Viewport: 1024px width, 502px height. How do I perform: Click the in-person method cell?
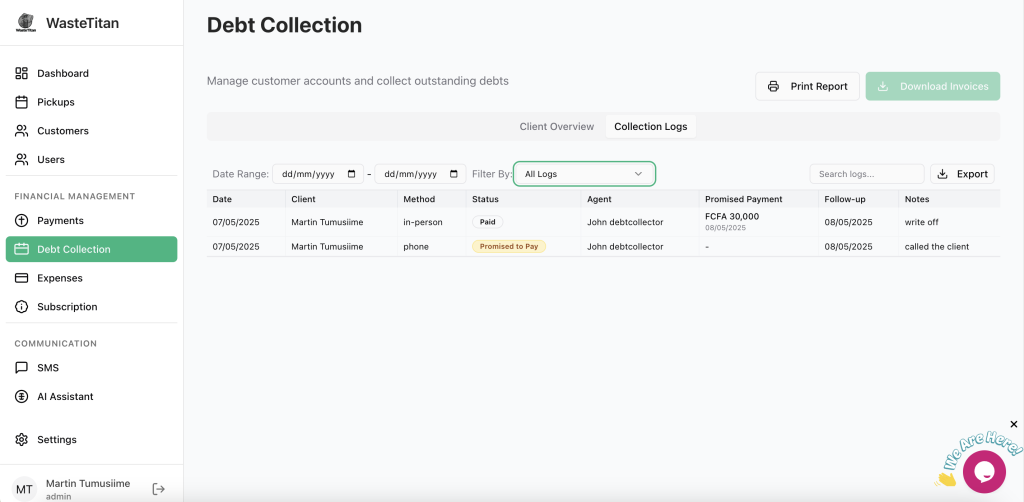(423, 222)
